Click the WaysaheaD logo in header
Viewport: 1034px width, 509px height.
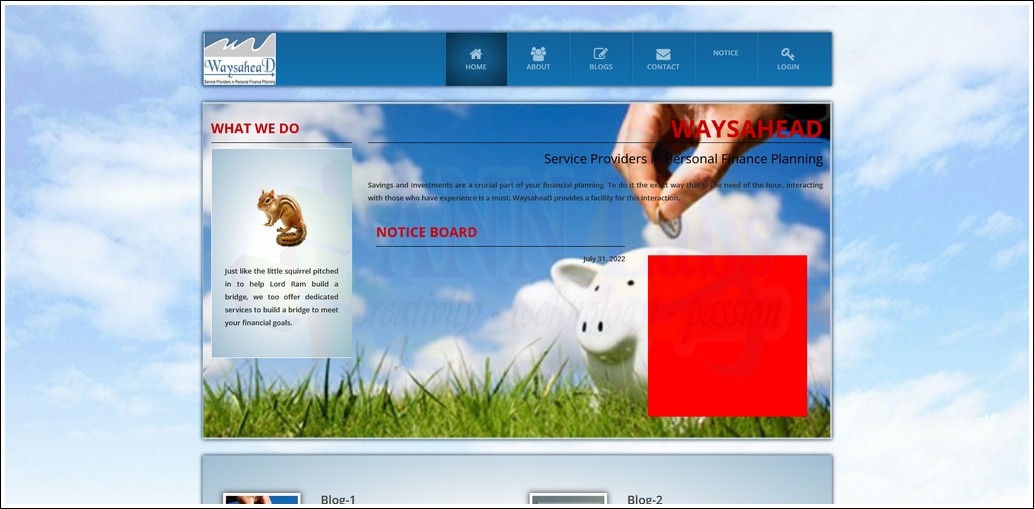[x=240, y=59]
